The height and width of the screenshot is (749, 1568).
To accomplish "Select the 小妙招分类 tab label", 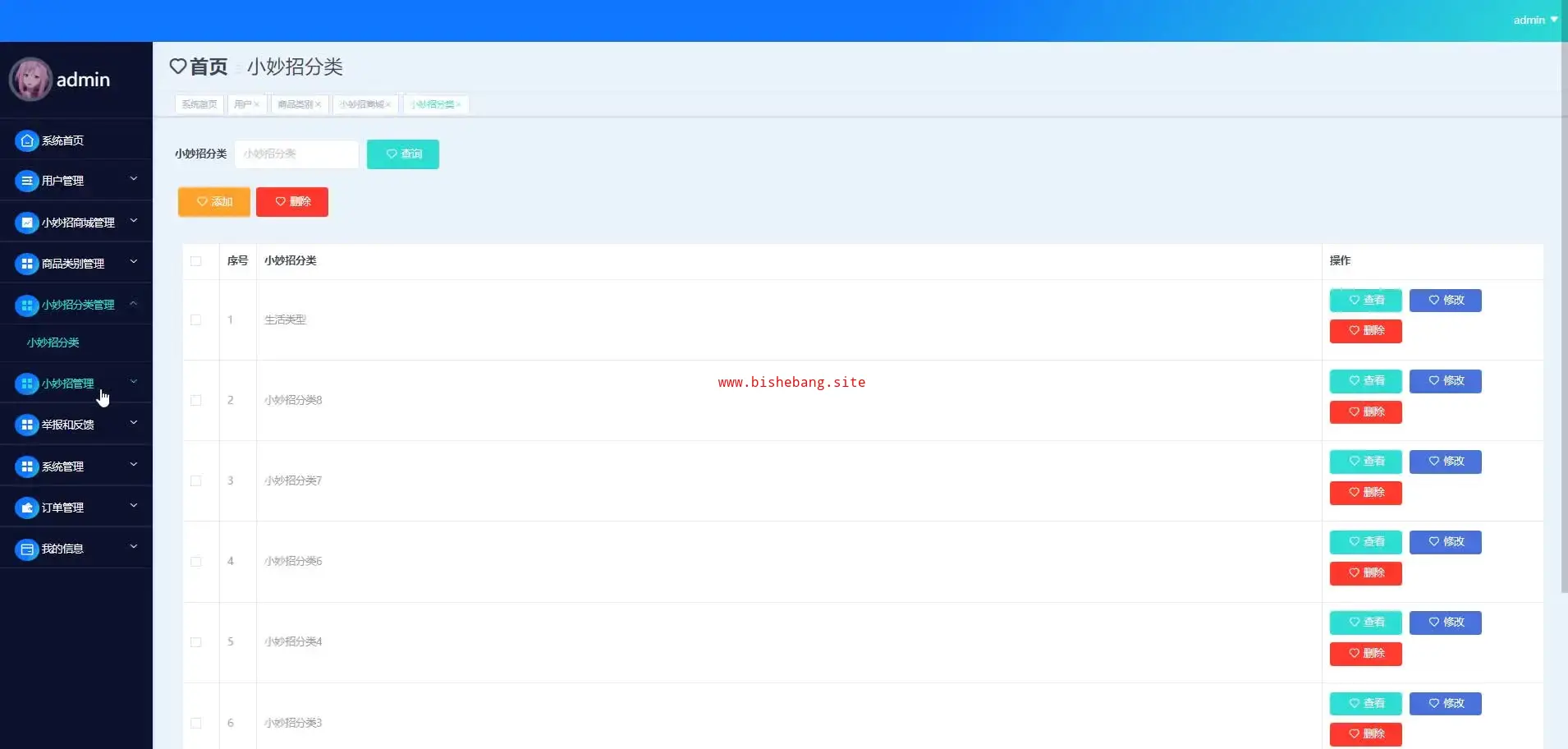I will point(433,104).
